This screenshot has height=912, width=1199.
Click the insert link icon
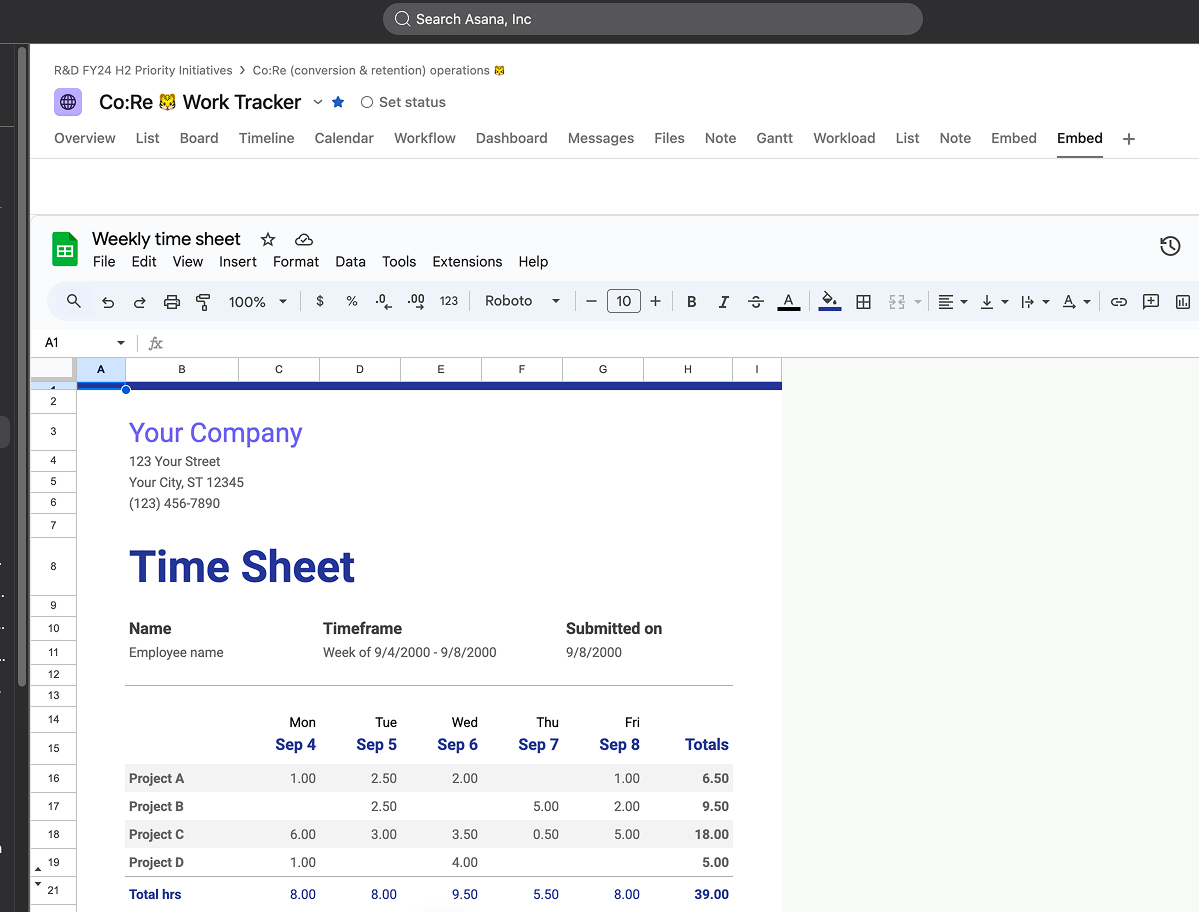pos(1119,301)
